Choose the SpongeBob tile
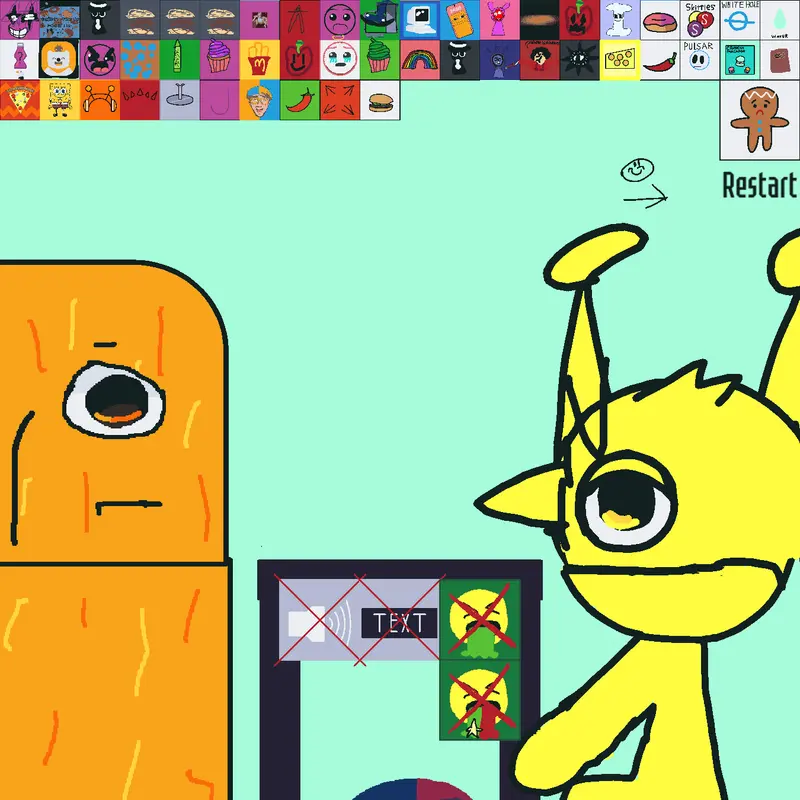The image size is (800, 800). tap(60, 100)
